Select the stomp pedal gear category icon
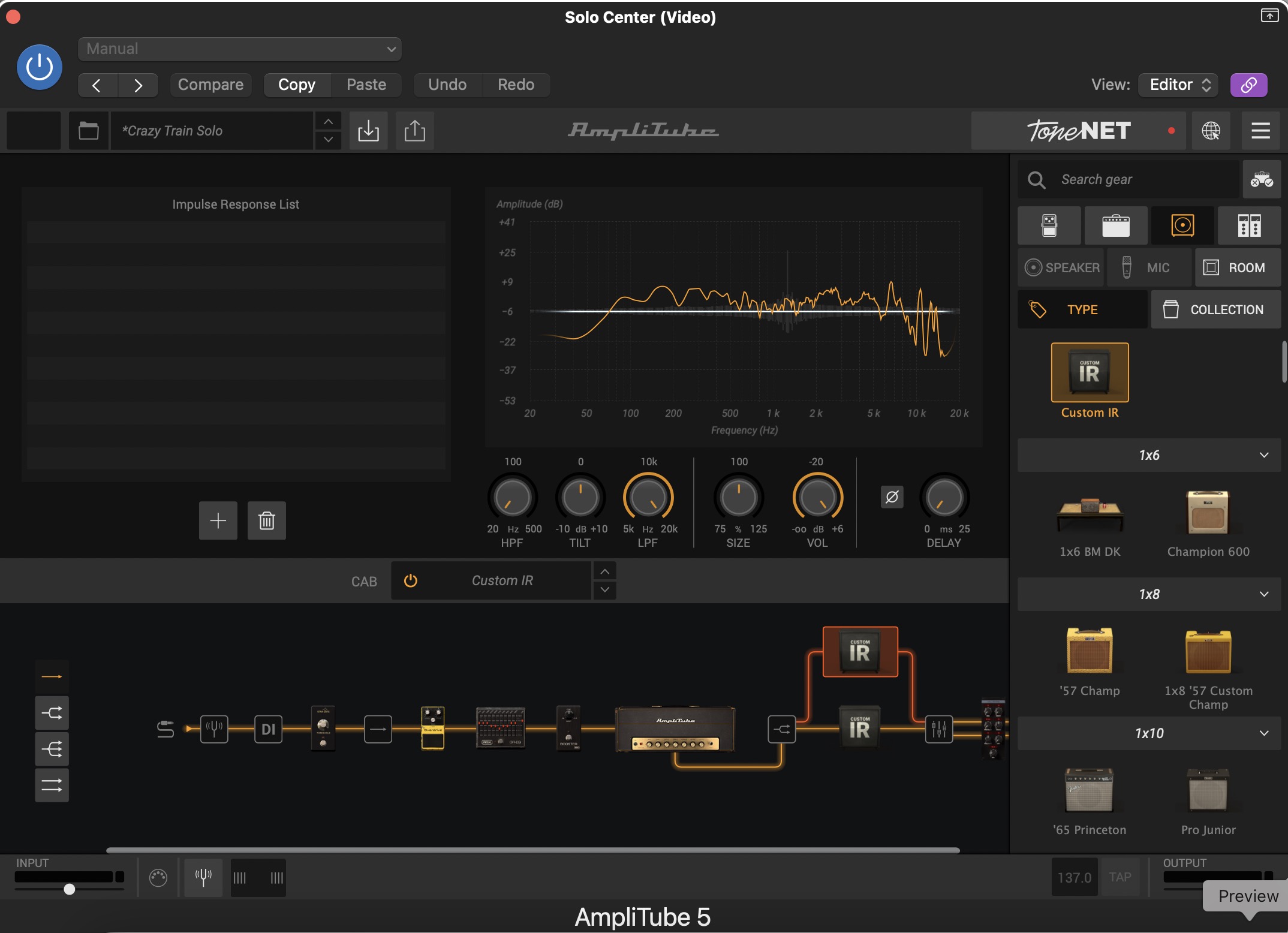 [1049, 225]
